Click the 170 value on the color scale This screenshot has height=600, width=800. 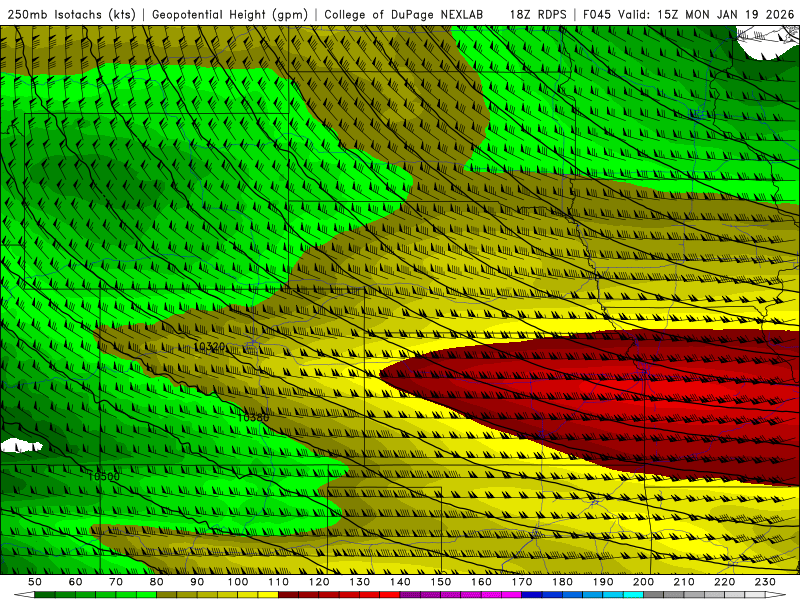(522, 582)
